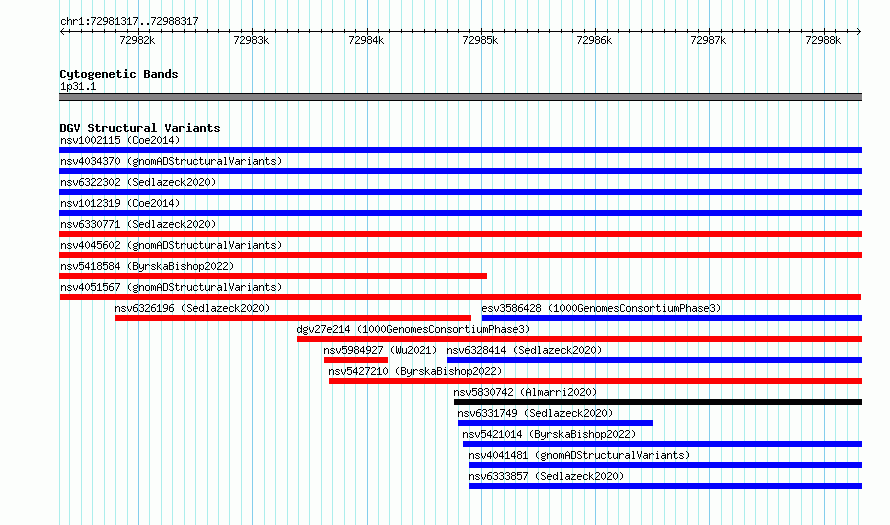Viewport: 890px width, 525px height.
Task: Open the nsv5421014 (ByrskaBishop2022) label
Action: [549, 434]
